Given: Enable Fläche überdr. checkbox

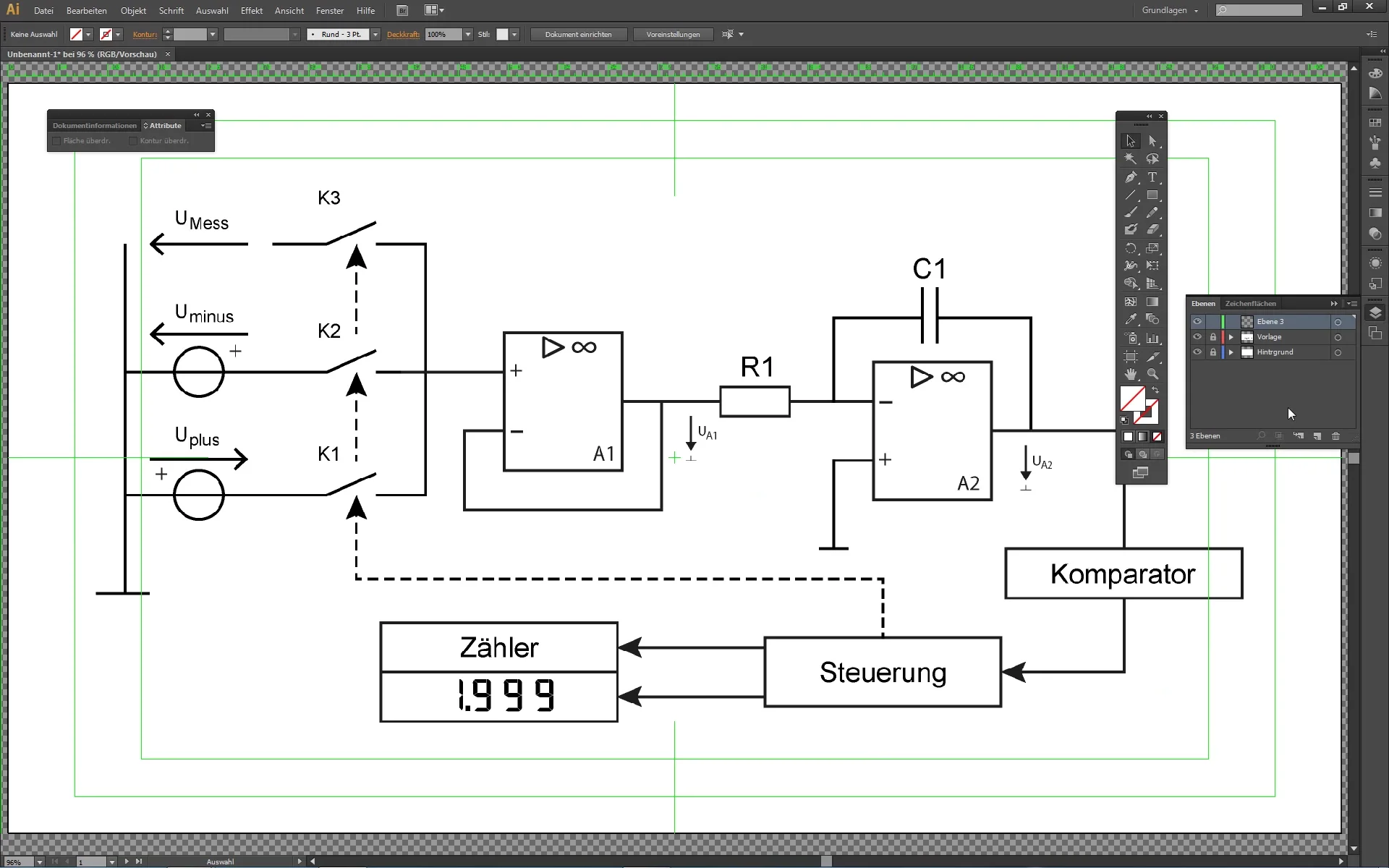Looking at the screenshot, I should (56, 141).
